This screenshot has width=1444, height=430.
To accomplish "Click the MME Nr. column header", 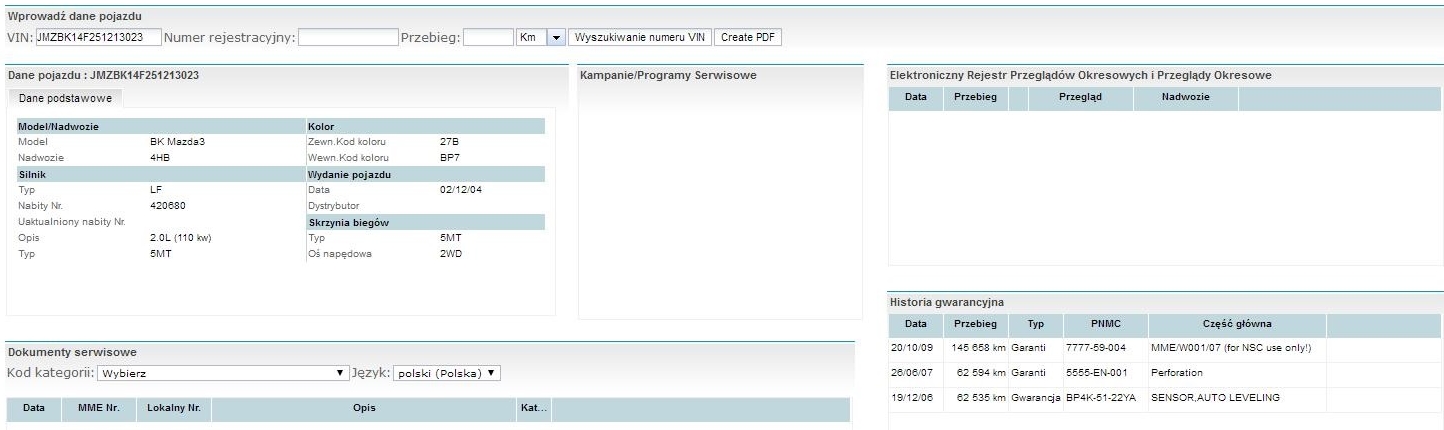I will click(x=97, y=409).
